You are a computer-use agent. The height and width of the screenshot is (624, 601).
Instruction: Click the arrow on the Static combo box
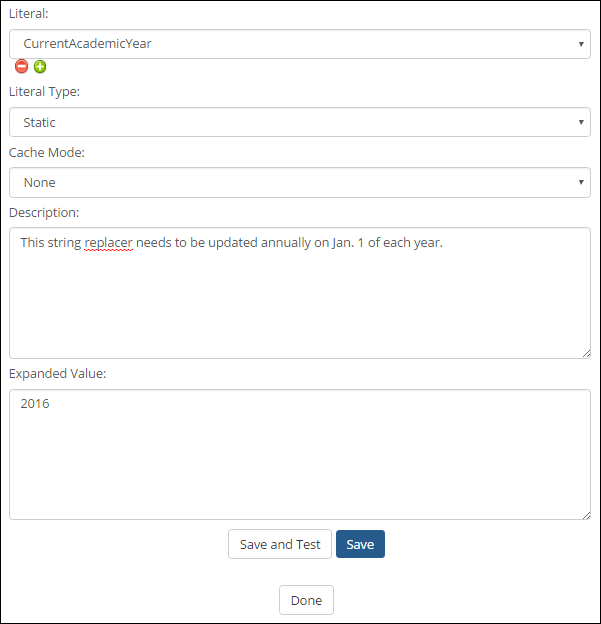(581, 122)
